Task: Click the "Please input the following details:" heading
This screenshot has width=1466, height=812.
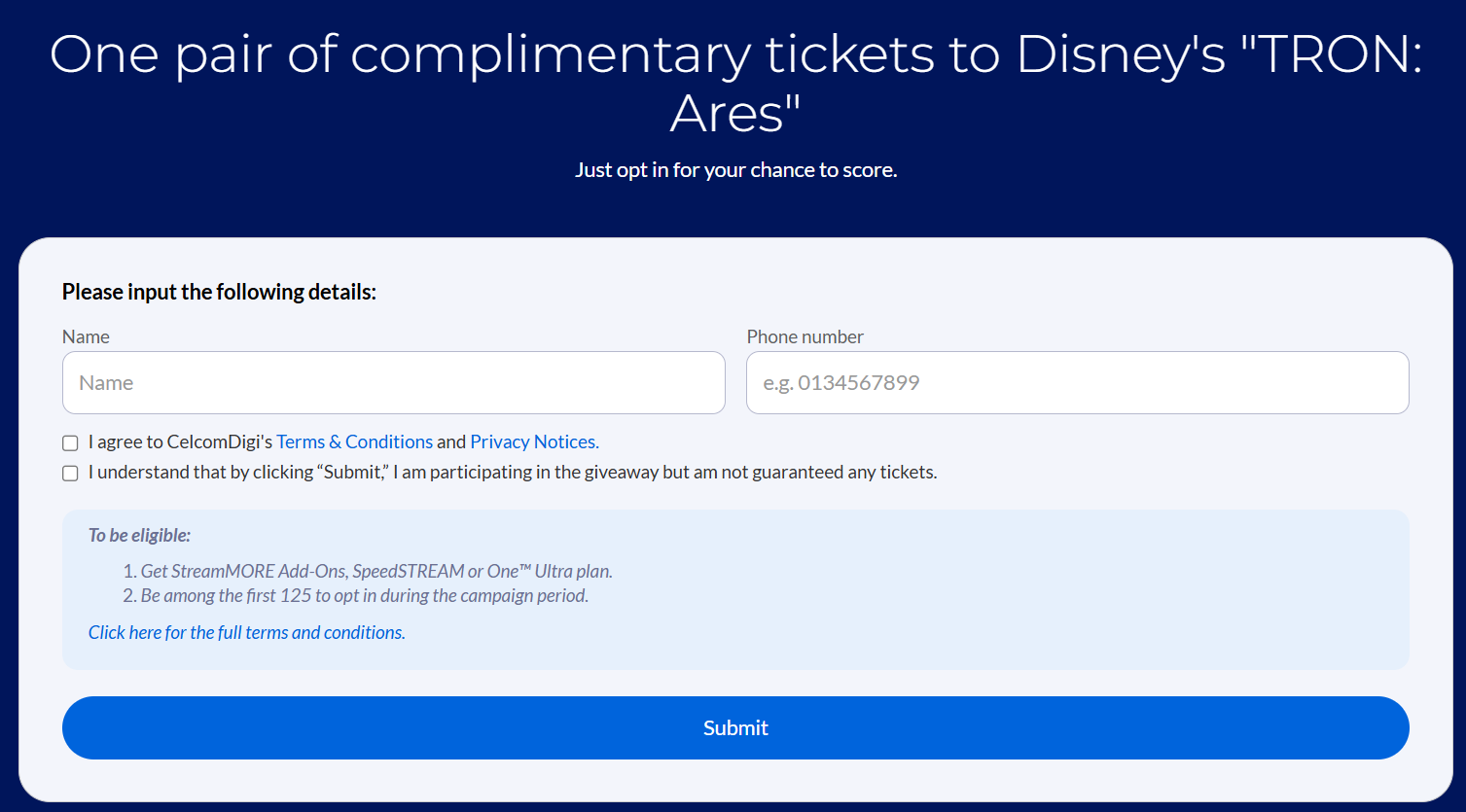Action: click(219, 292)
